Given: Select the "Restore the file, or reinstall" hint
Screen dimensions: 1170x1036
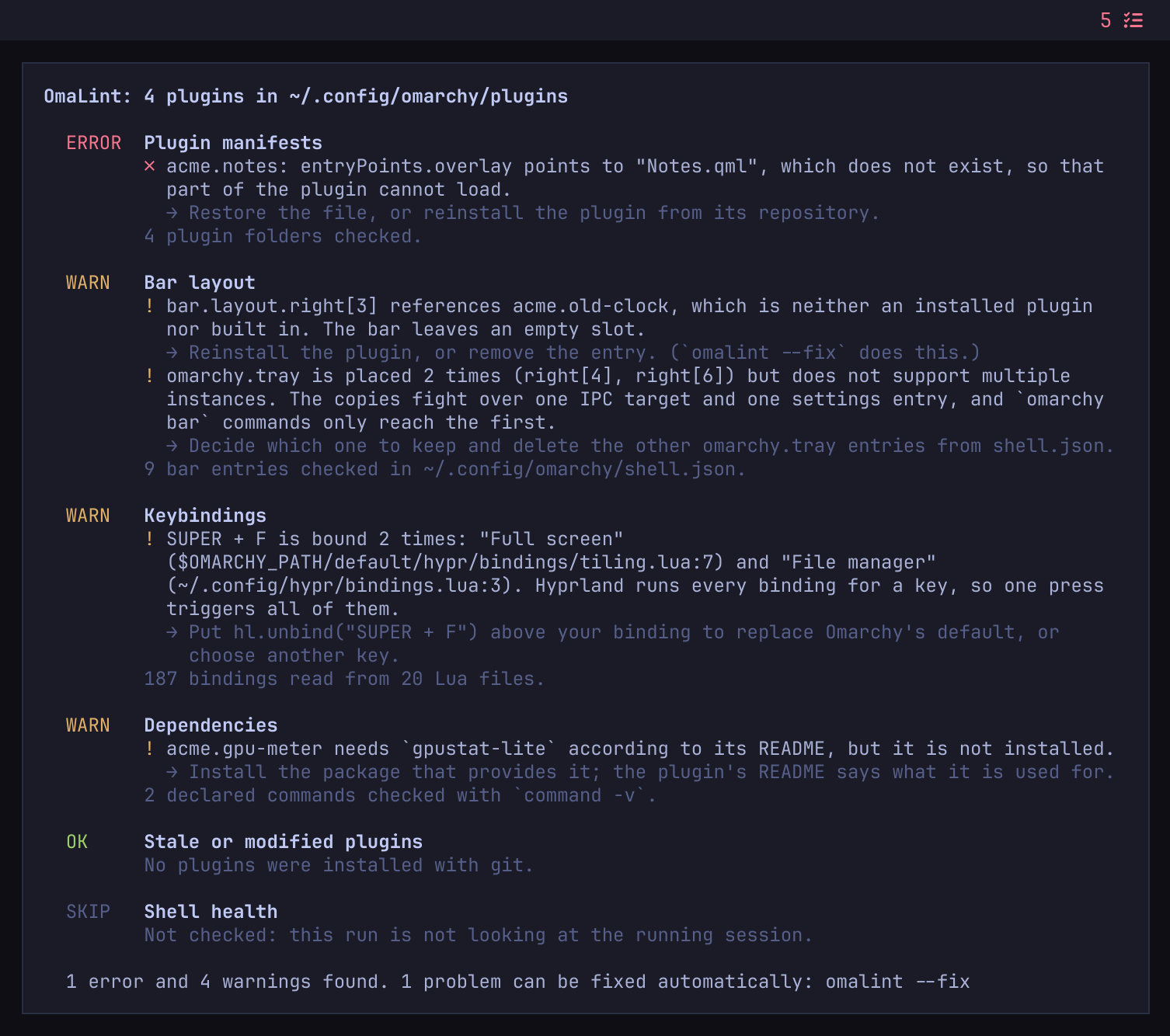Looking at the screenshot, I should 523,213.
